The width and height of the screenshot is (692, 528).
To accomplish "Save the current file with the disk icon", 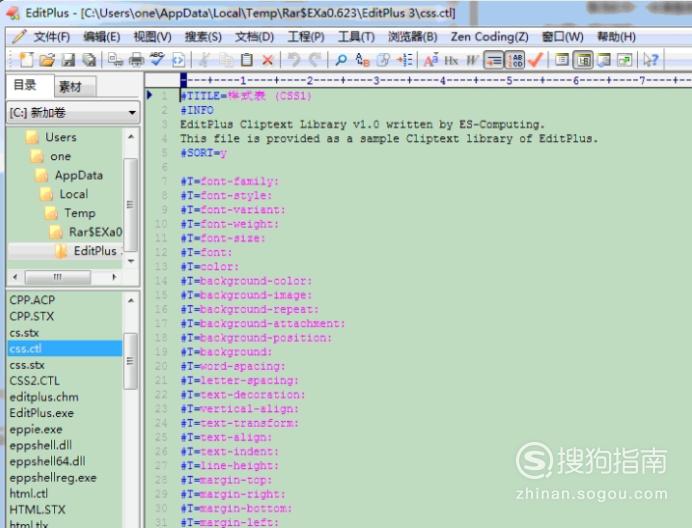I will click(68, 60).
